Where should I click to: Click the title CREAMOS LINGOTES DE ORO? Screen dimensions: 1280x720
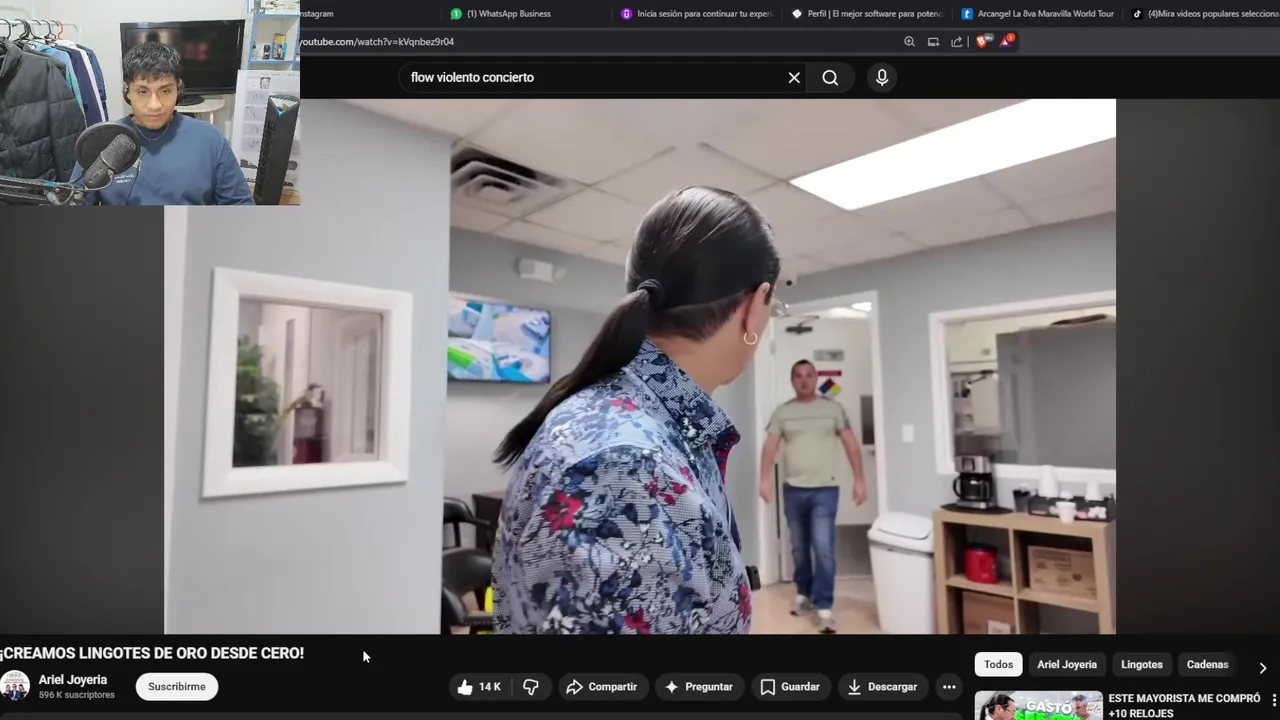[x=152, y=653]
